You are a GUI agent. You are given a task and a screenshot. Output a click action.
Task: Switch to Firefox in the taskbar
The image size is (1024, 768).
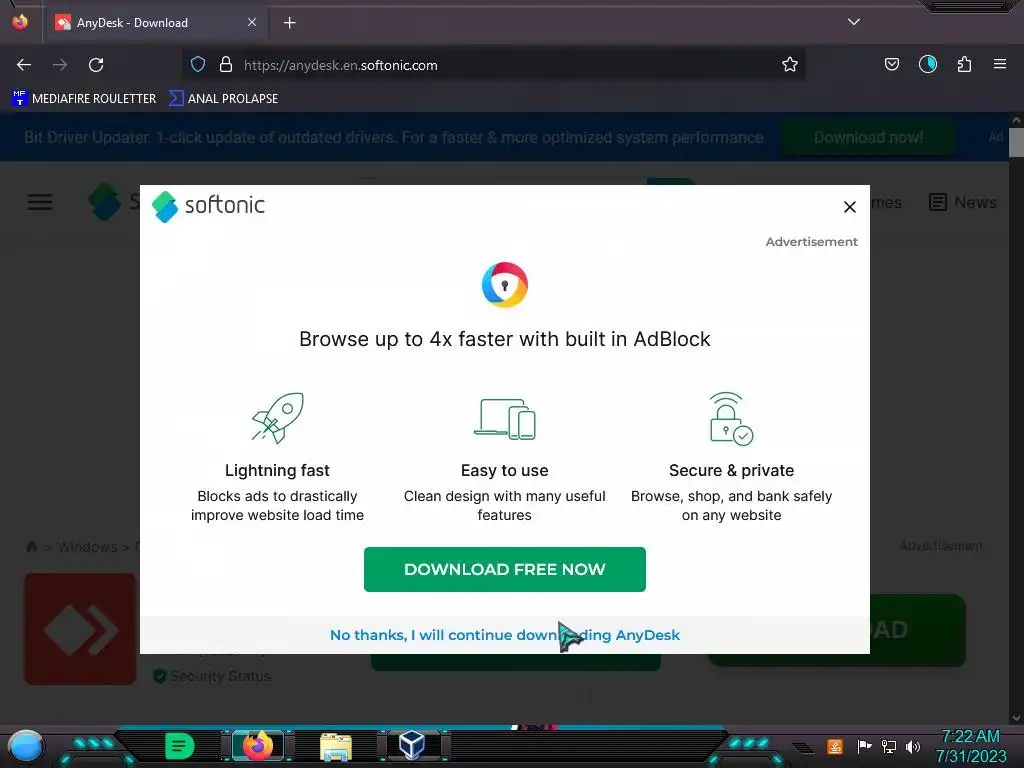[x=258, y=746]
